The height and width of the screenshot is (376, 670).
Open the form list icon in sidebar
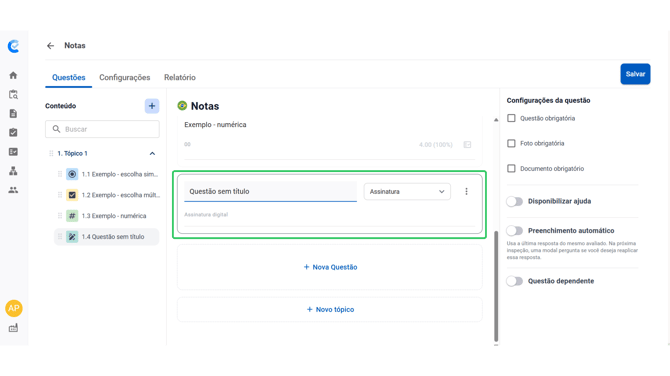pyautogui.click(x=13, y=152)
